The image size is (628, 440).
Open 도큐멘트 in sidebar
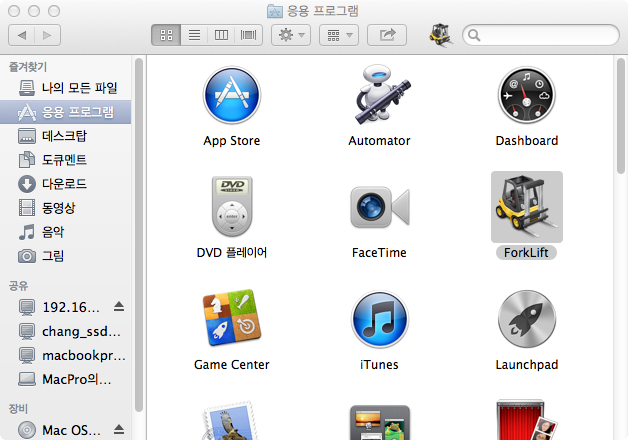coord(66,160)
